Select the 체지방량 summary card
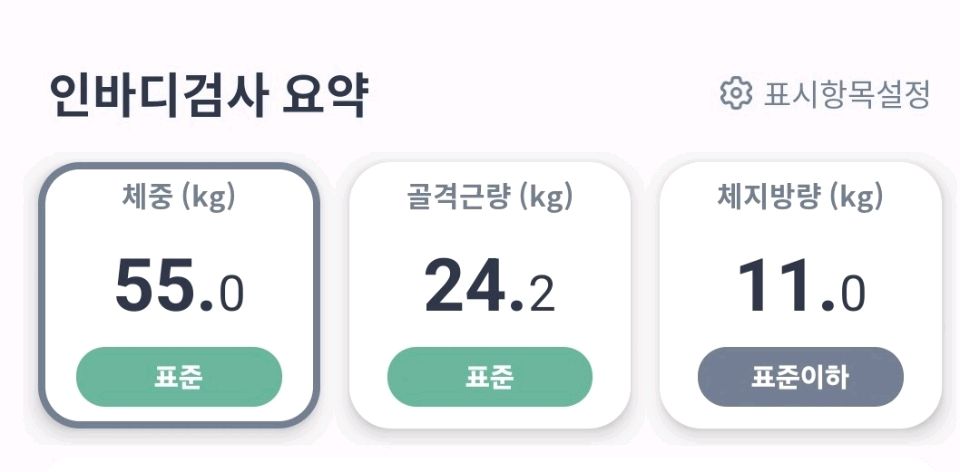 coord(800,295)
